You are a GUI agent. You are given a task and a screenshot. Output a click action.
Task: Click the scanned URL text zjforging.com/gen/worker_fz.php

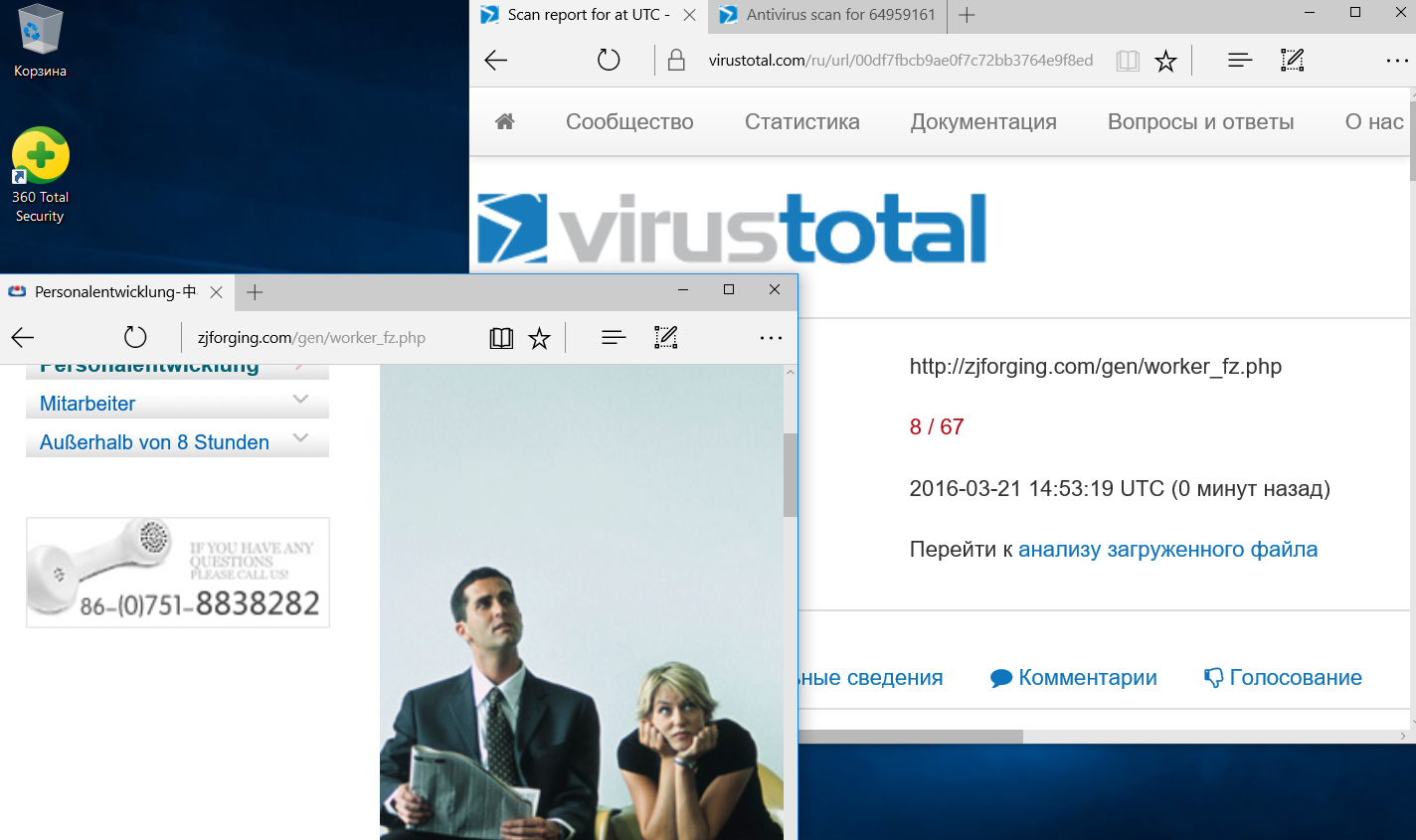pyautogui.click(x=1096, y=367)
